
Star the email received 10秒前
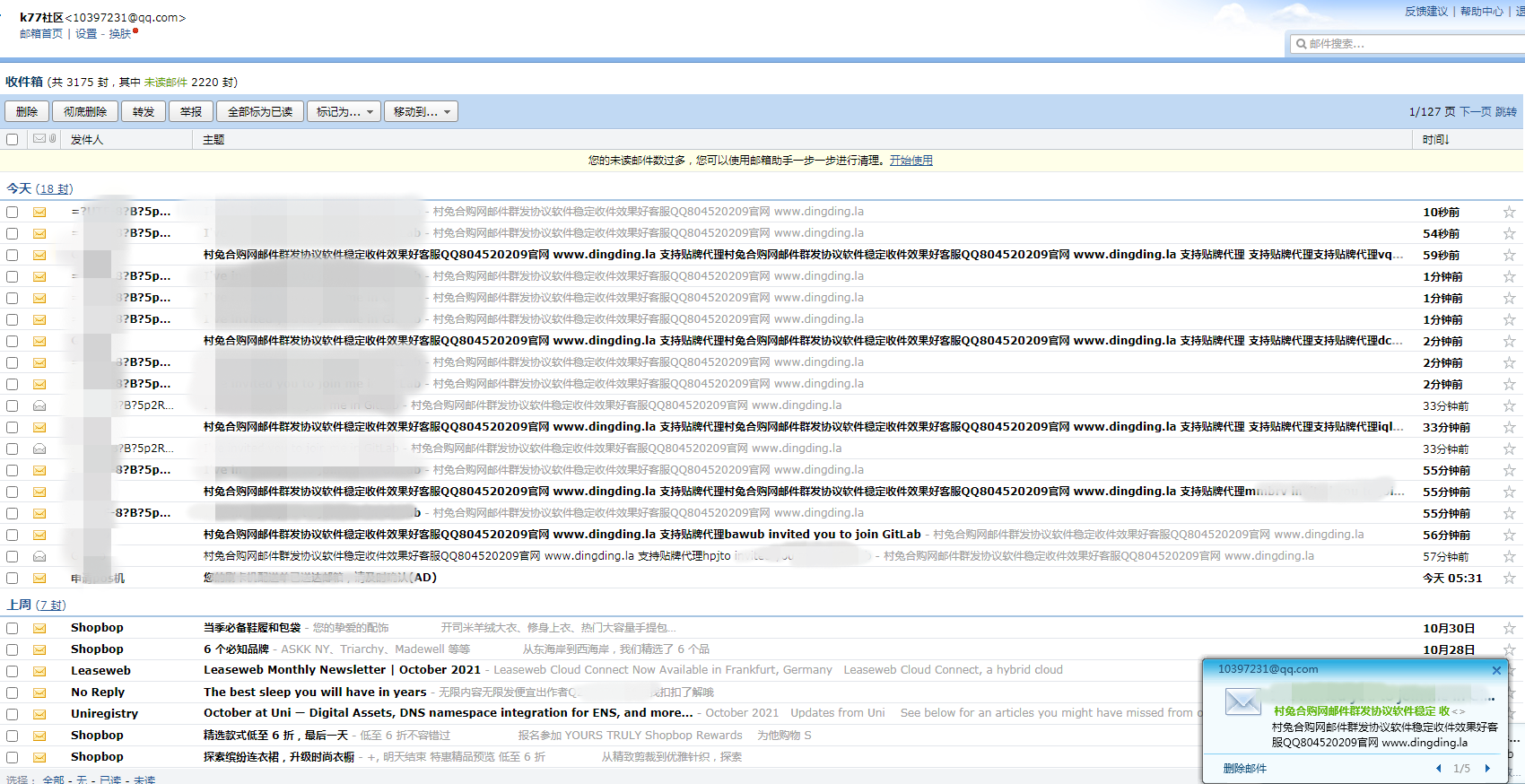click(1509, 213)
